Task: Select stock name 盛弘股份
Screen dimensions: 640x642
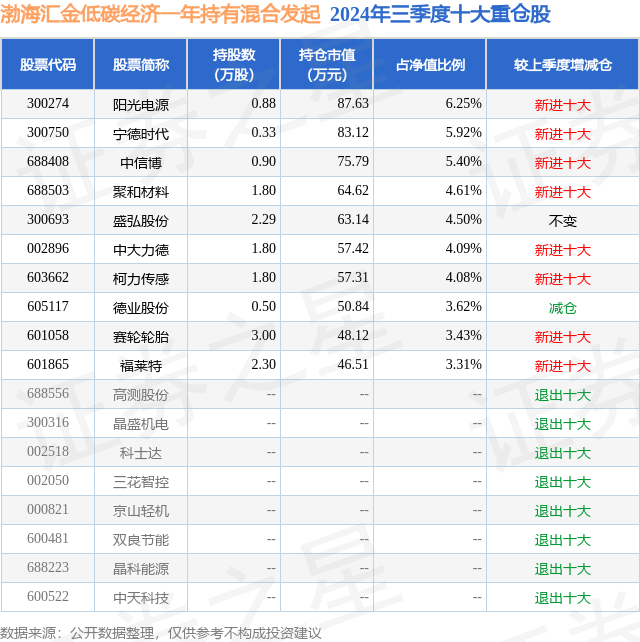Action: coord(141,221)
